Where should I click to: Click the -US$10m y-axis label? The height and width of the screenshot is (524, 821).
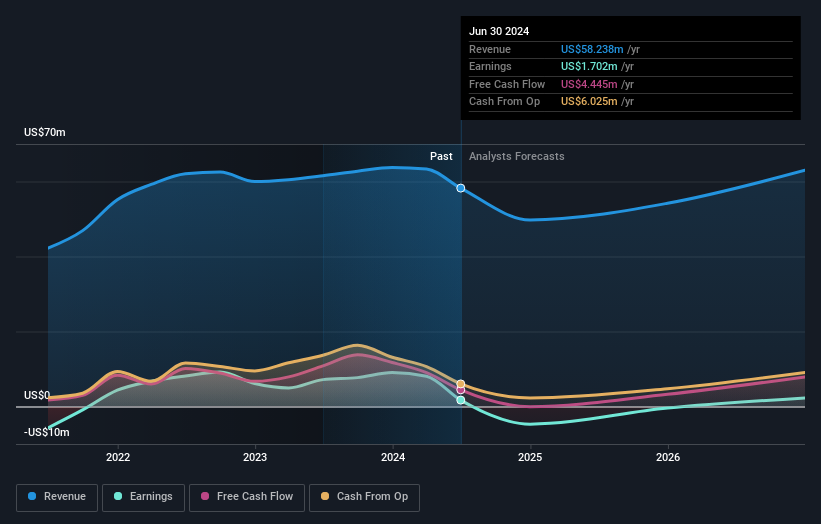(x=47, y=432)
